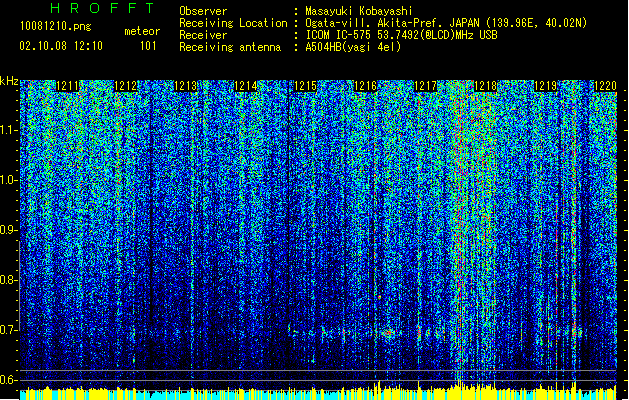The height and width of the screenshot is (400, 629).
Task: Click the 0.6 frequency axis label
Action: (8, 380)
